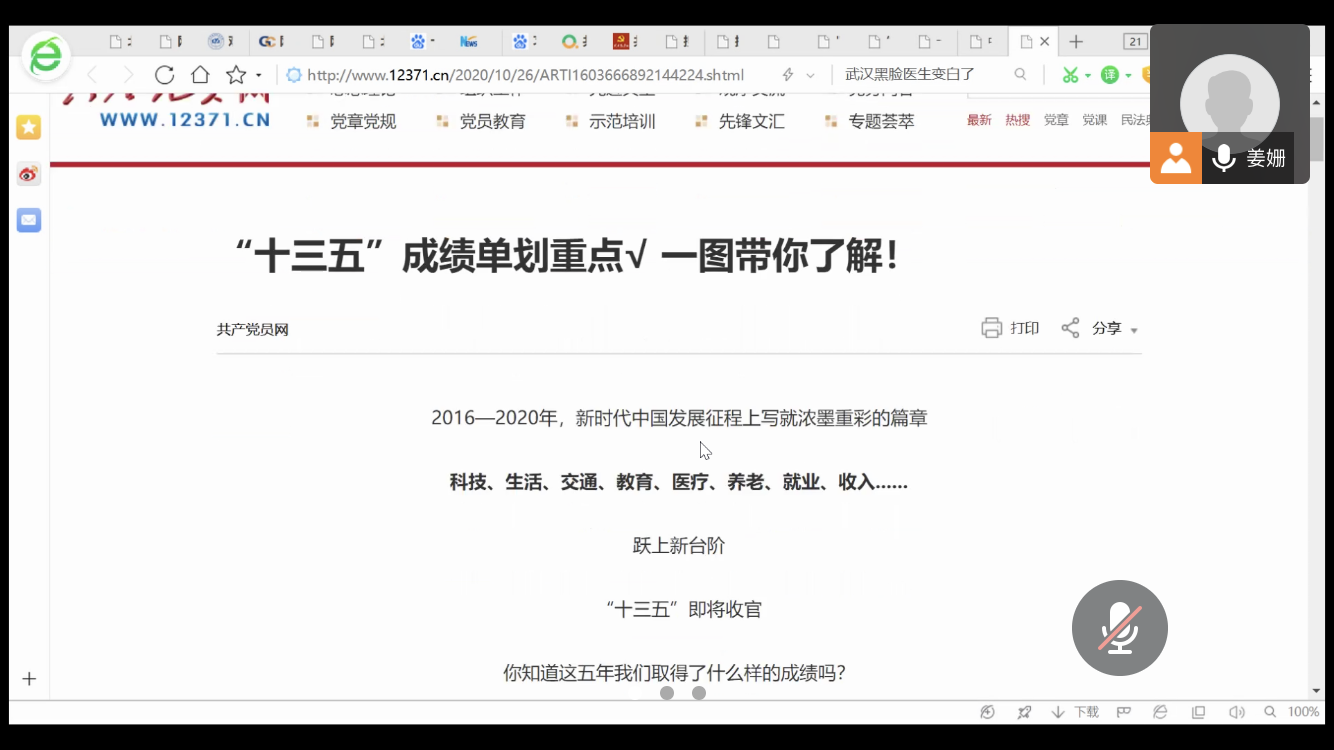
Task: Click the scissors screenshot tool icon
Action: click(1070, 75)
